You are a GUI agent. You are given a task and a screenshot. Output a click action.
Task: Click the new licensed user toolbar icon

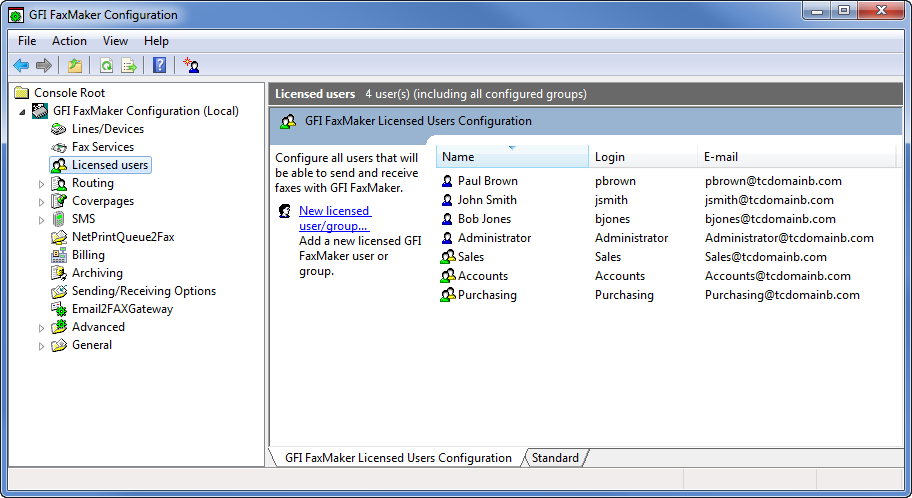point(191,65)
